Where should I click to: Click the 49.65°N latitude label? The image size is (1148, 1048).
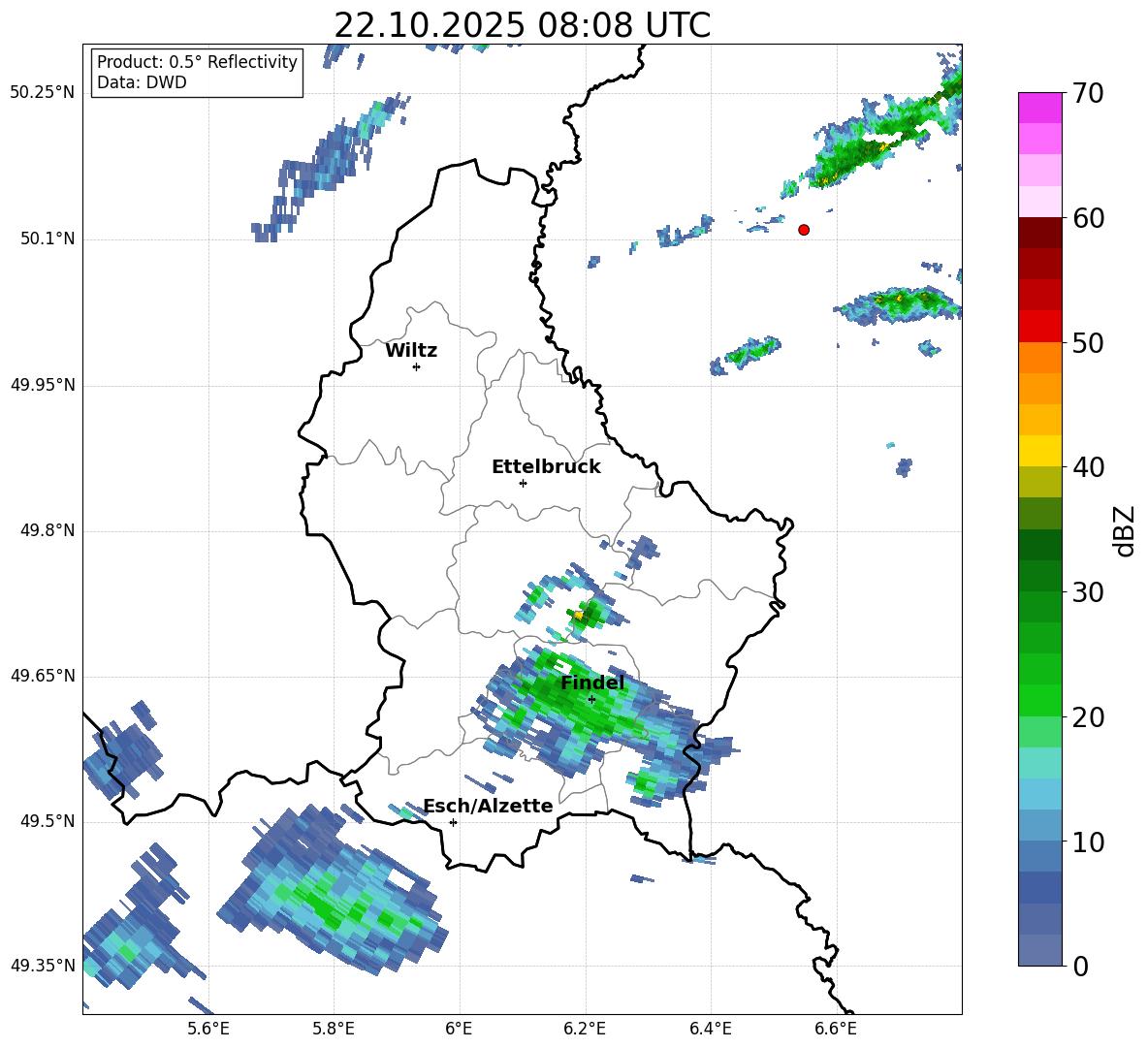[43, 675]
